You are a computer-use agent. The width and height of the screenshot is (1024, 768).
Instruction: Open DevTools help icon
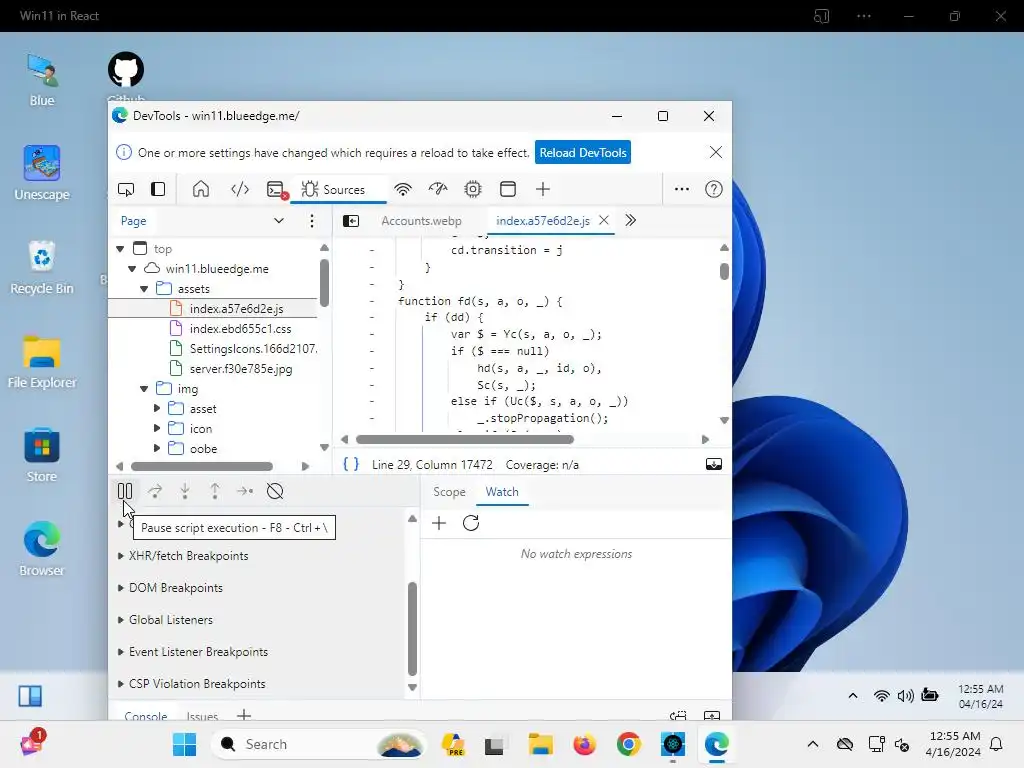(x=714, y=189)
